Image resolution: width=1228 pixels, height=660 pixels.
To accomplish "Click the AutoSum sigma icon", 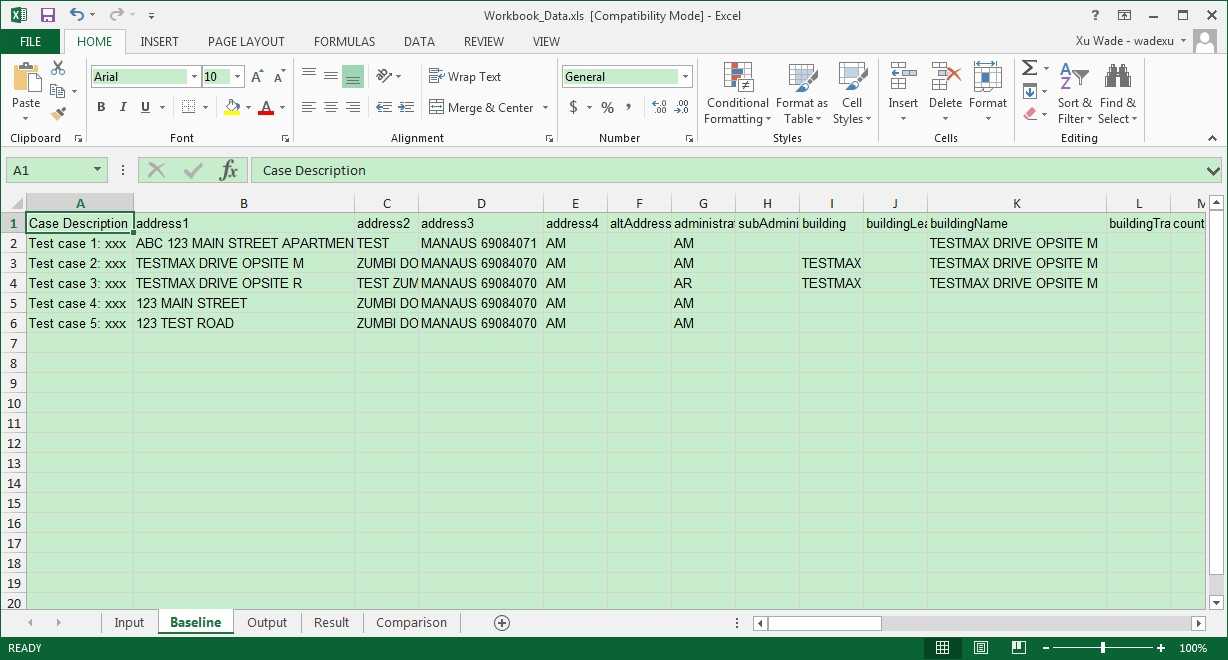I will click(1030, 68).
